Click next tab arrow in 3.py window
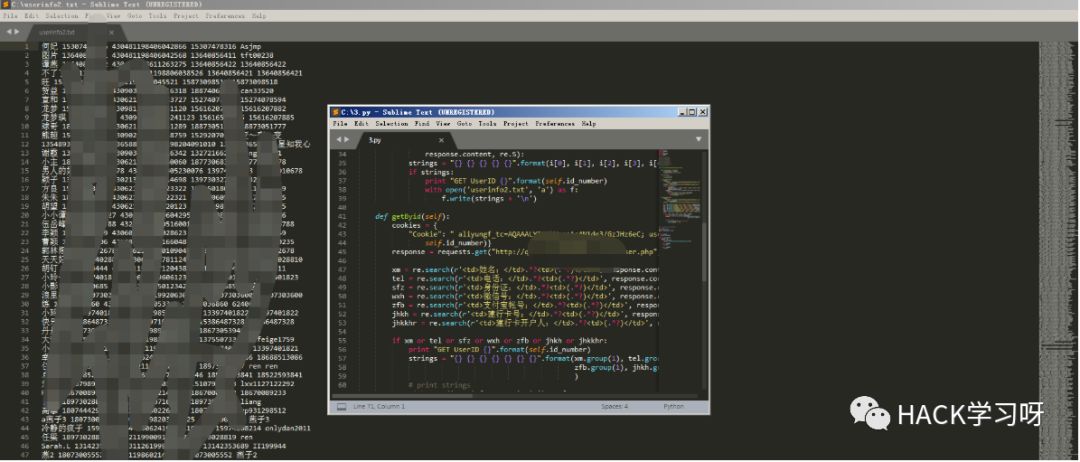The image size is (1080, 462). coord(347,140)
